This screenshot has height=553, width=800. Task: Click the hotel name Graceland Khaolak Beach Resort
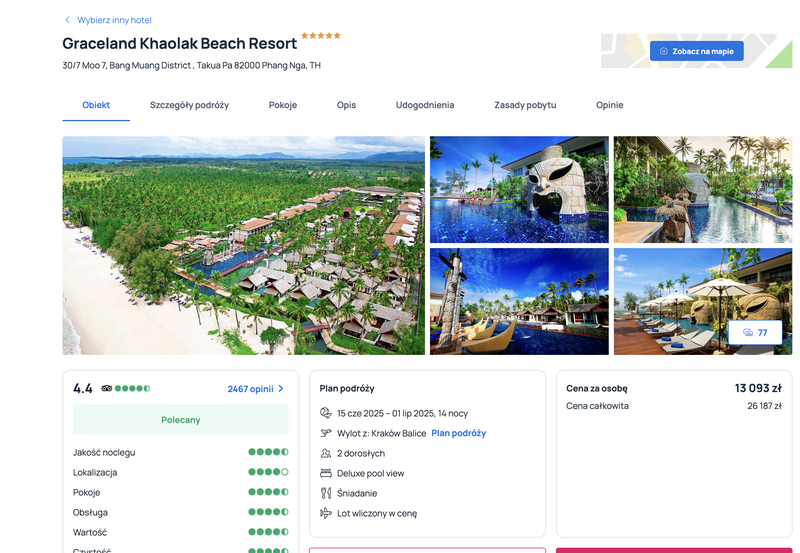180,43
